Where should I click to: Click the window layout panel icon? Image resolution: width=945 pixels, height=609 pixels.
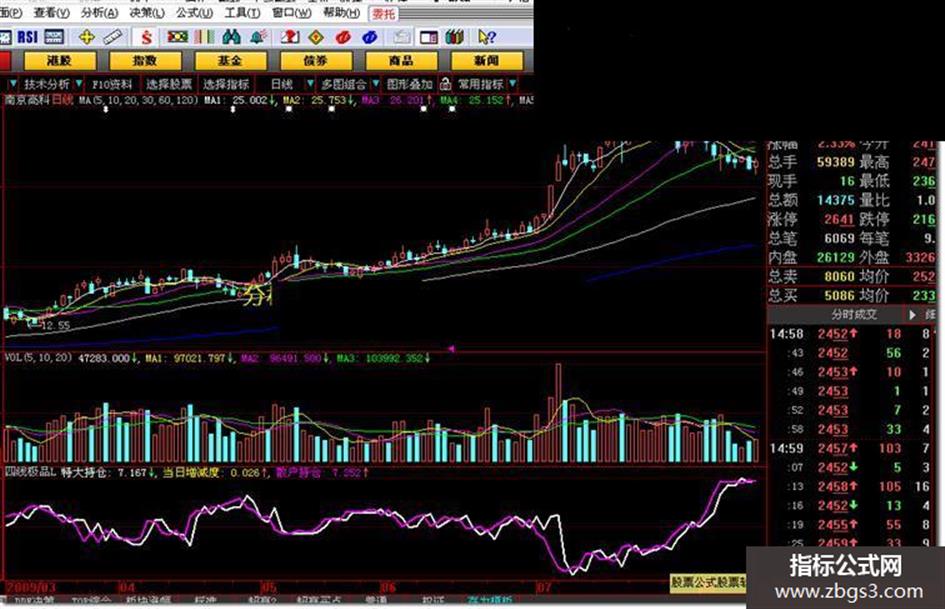pos(429,37)
